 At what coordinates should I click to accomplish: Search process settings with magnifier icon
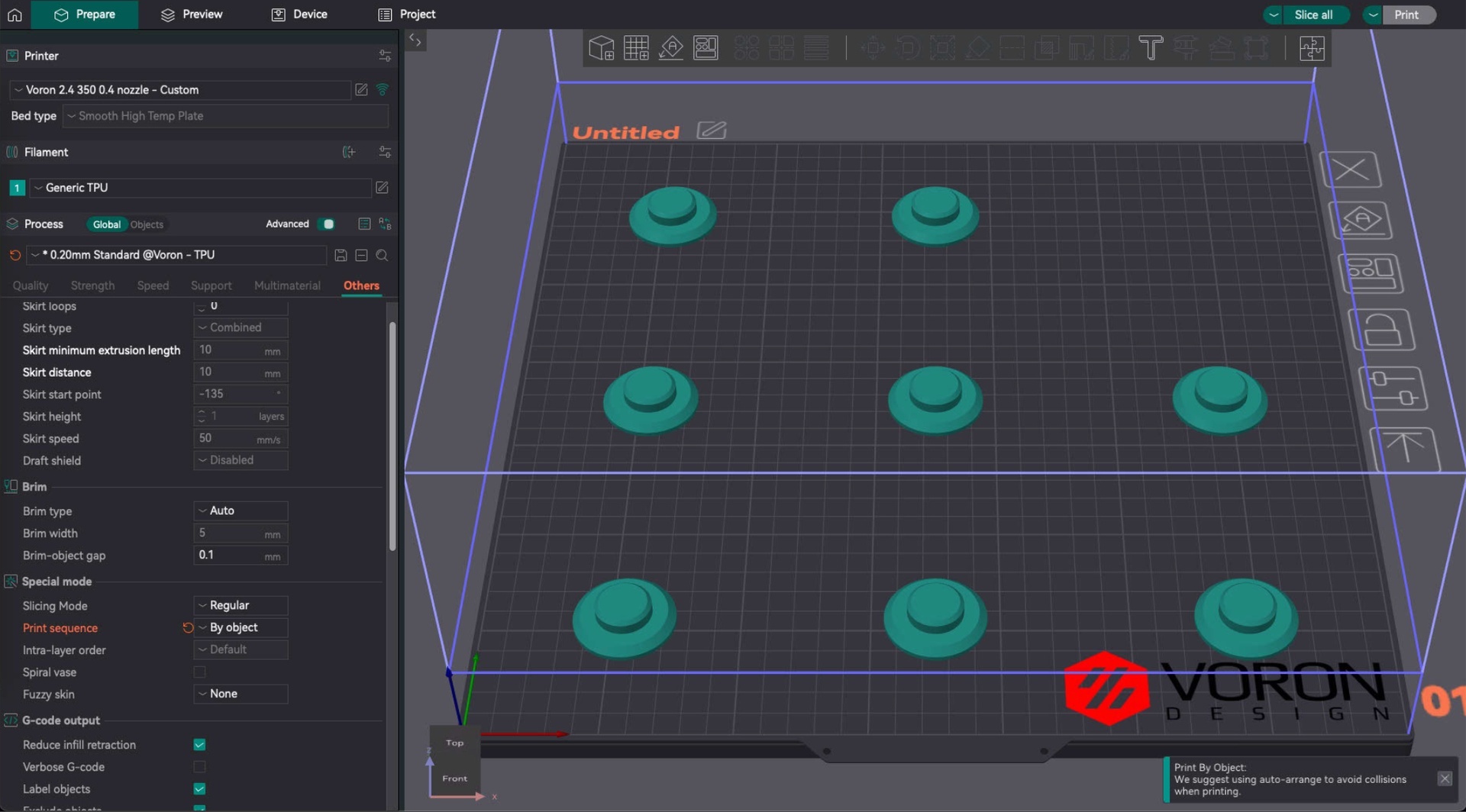(x=382, y=256)
